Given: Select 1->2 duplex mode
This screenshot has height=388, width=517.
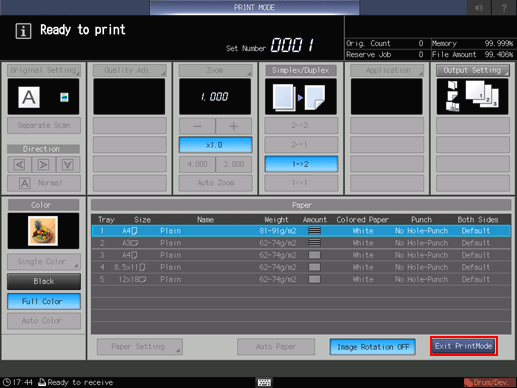Looking at the screenshot, I should coord(301,164).
